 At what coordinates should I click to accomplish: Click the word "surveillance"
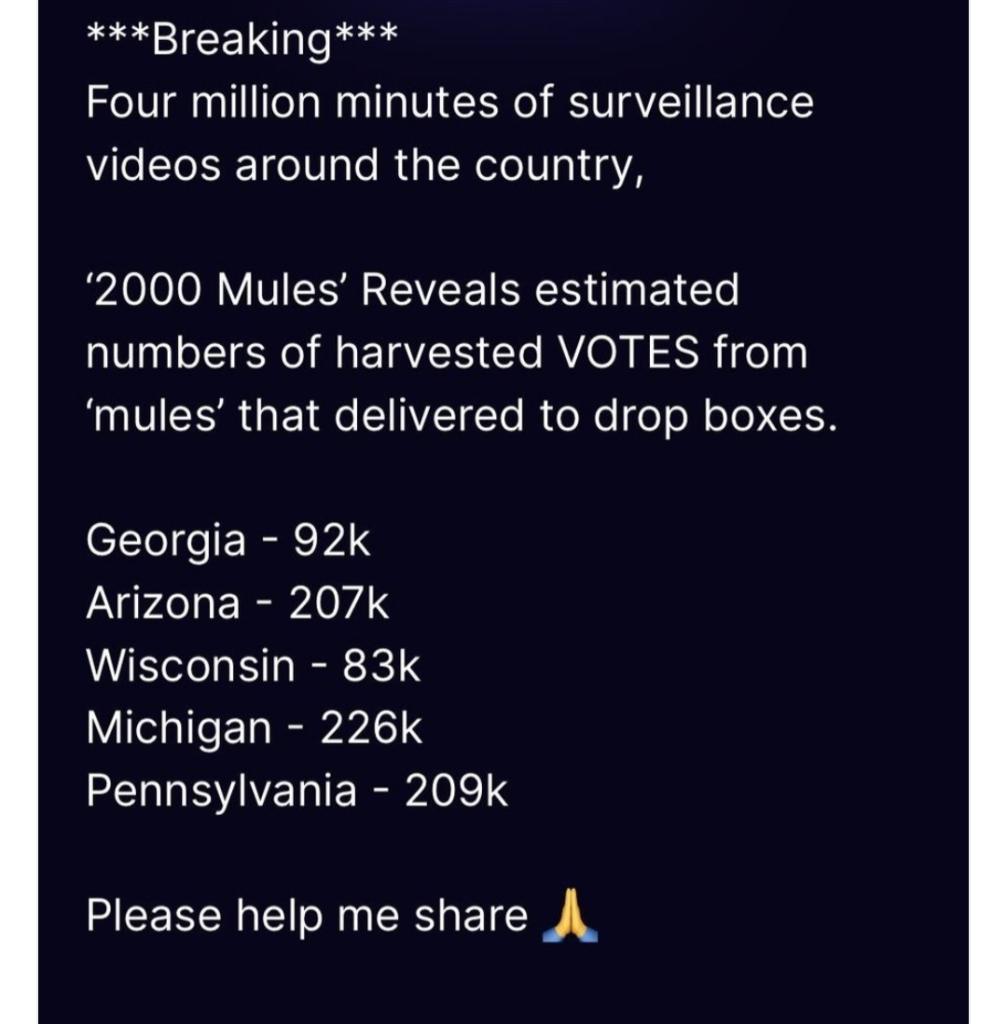tap(691, 103)
